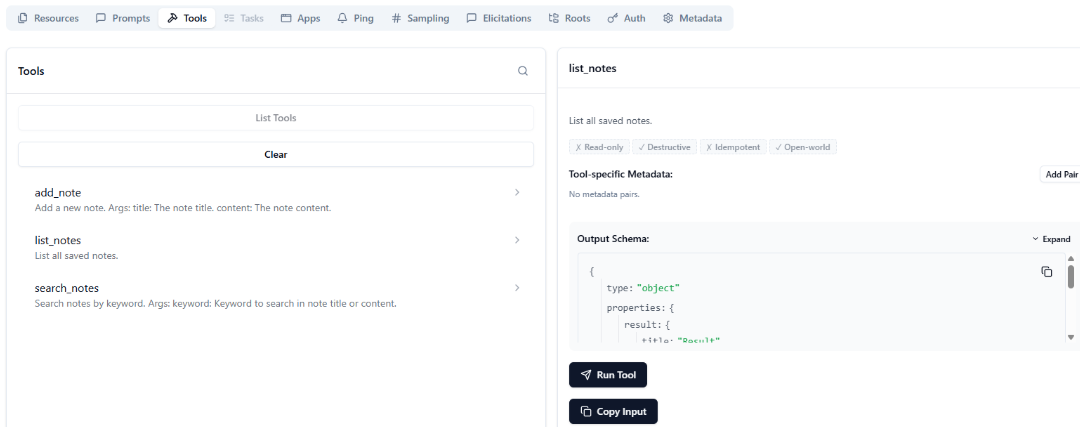This screenshot has width=1080, height=432.
Task: Click the chevron beside search_notes
Action: point(517,287)
